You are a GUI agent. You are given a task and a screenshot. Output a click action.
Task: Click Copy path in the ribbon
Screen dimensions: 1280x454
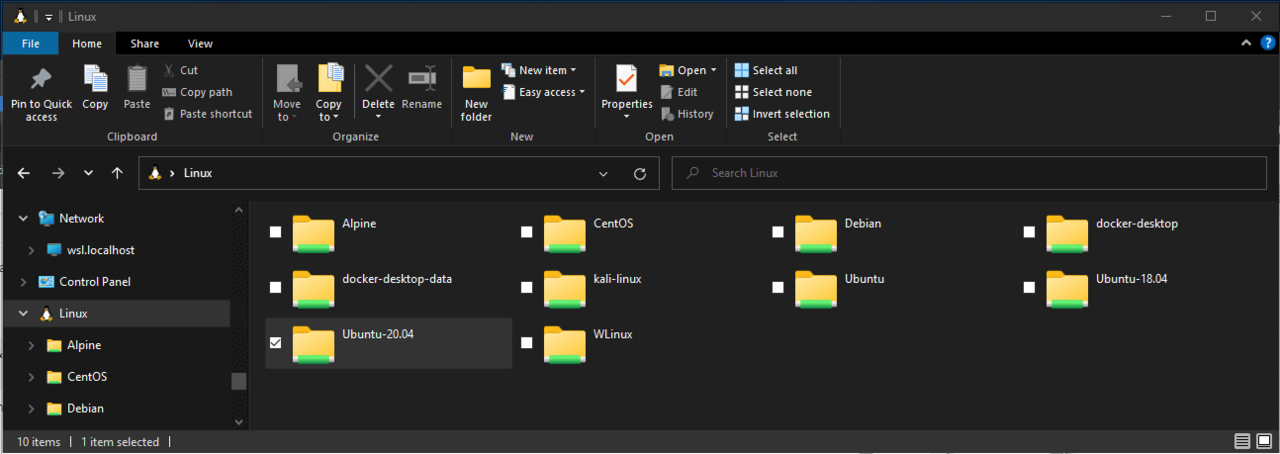click(x=197, y=92)
